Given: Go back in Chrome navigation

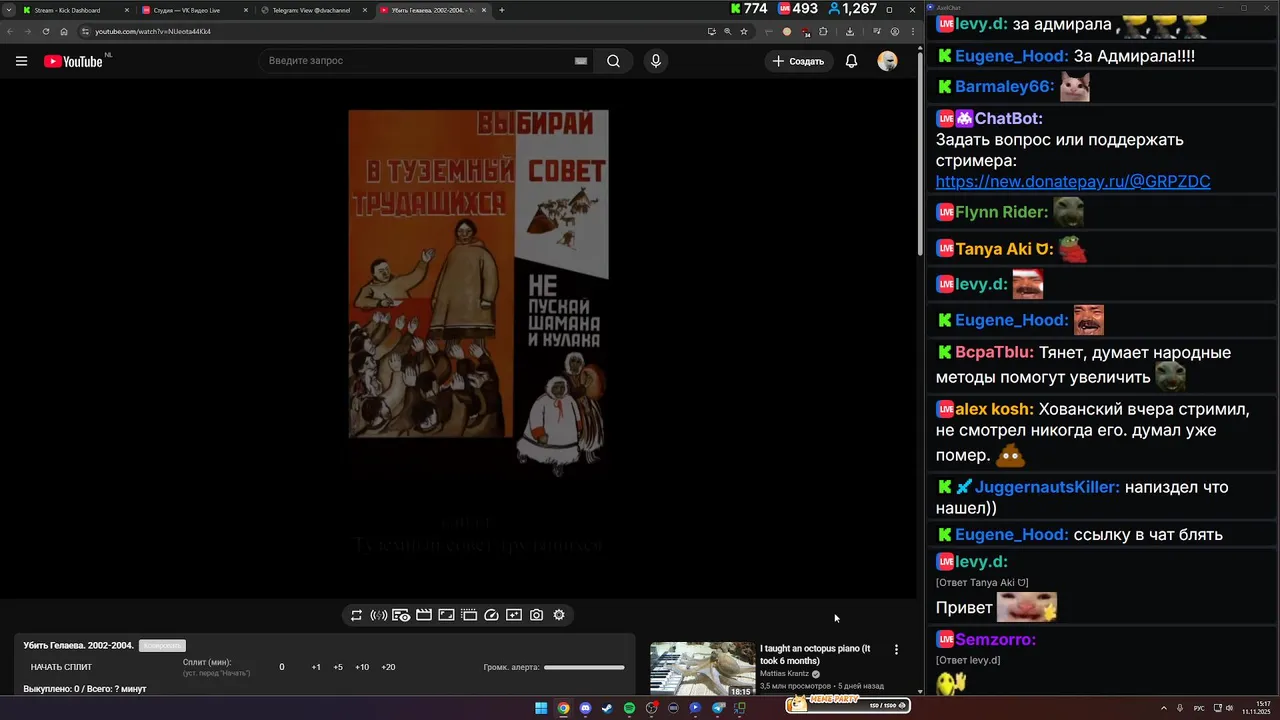Looking at the screenshot, I should click(x=9, y=31).
